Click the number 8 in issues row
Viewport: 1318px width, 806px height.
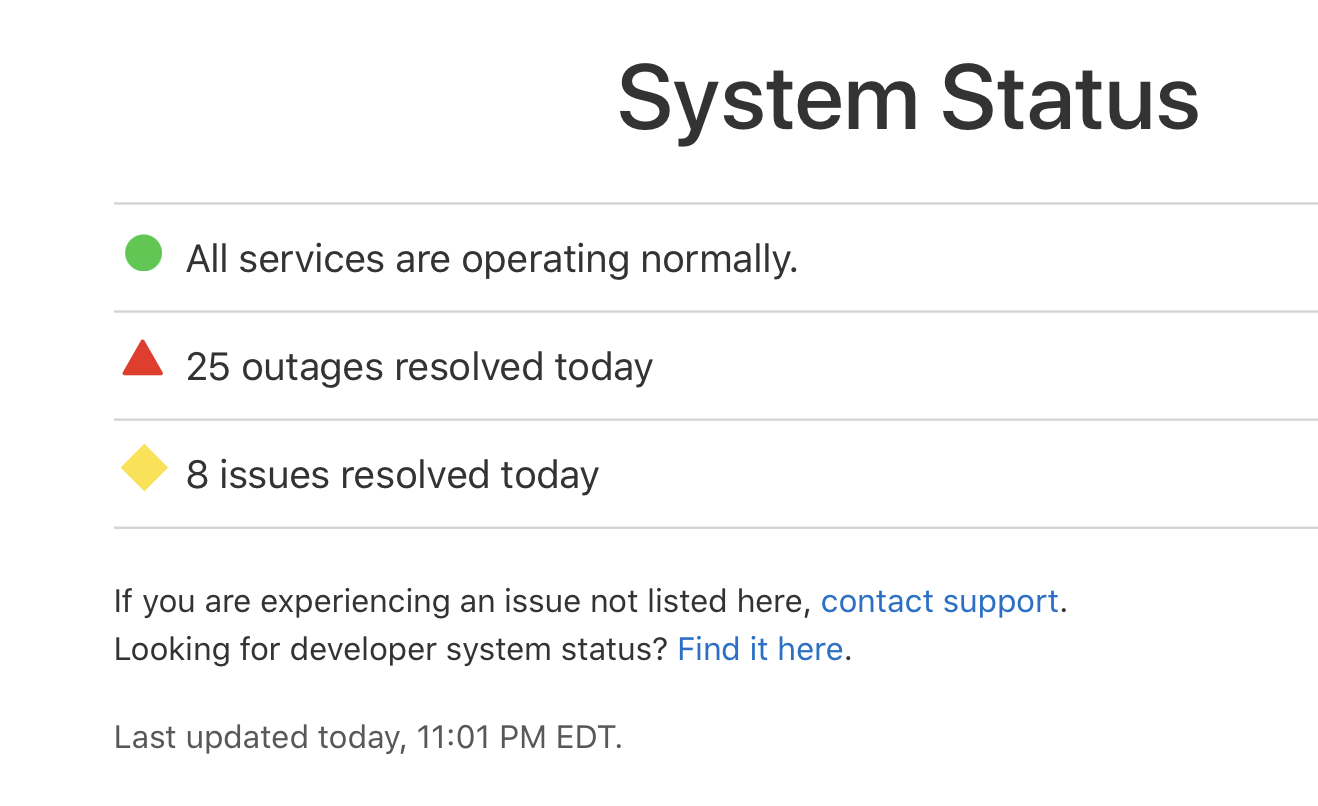coord(197,475)
